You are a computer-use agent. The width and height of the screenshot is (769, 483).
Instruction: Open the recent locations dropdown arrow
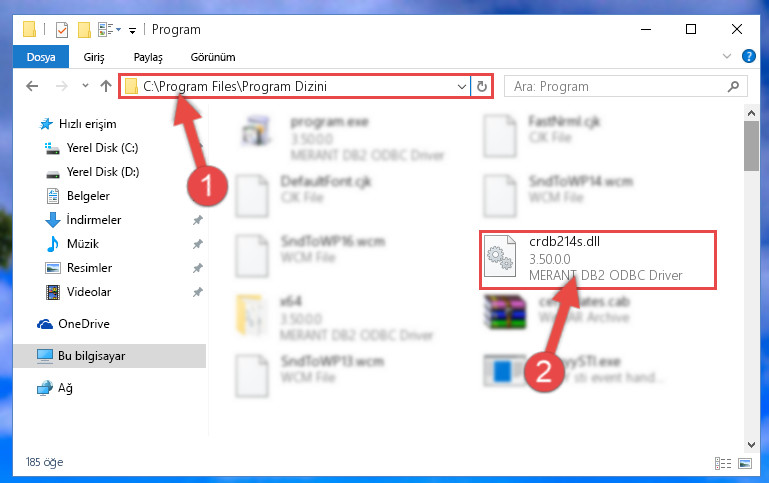pos(85,86)
